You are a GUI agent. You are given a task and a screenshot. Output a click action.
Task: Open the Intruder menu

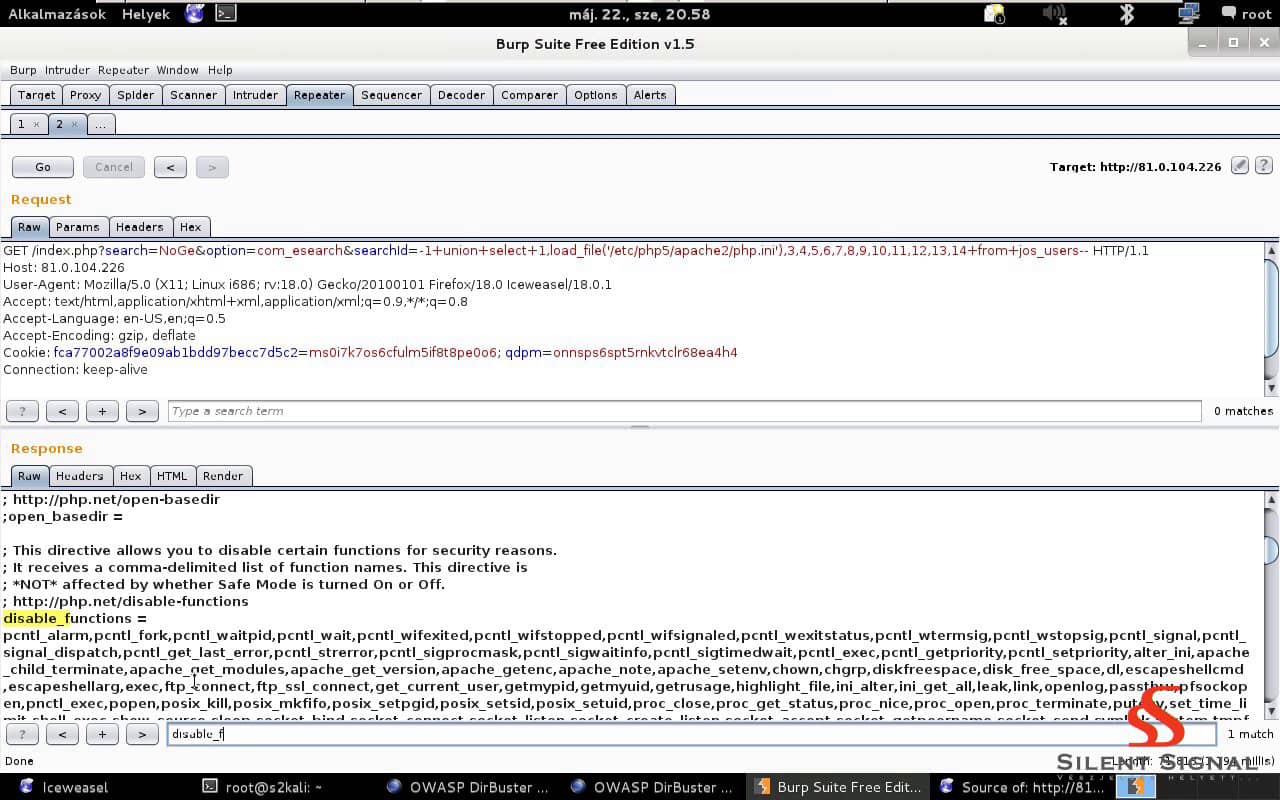pos(67,70)
